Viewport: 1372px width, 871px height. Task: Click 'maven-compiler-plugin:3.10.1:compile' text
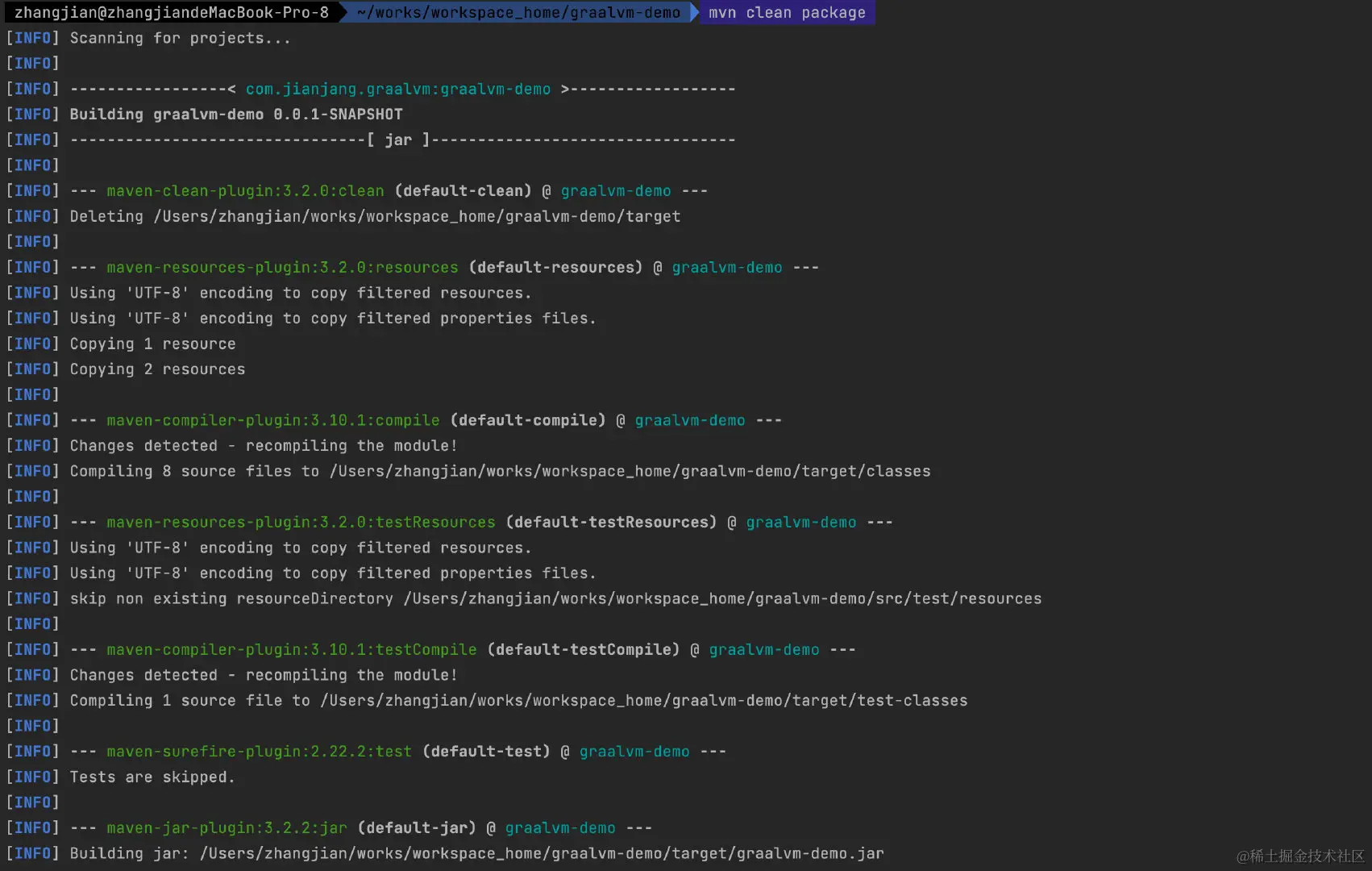coord(273,420)
